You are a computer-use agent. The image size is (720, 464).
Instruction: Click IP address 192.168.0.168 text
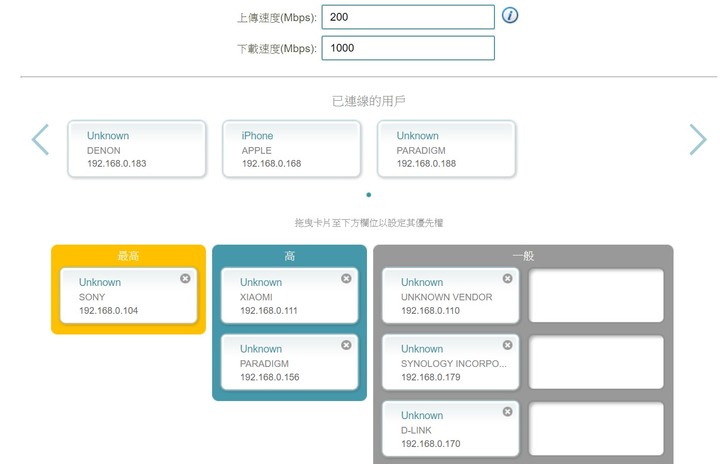click(271, 164)
